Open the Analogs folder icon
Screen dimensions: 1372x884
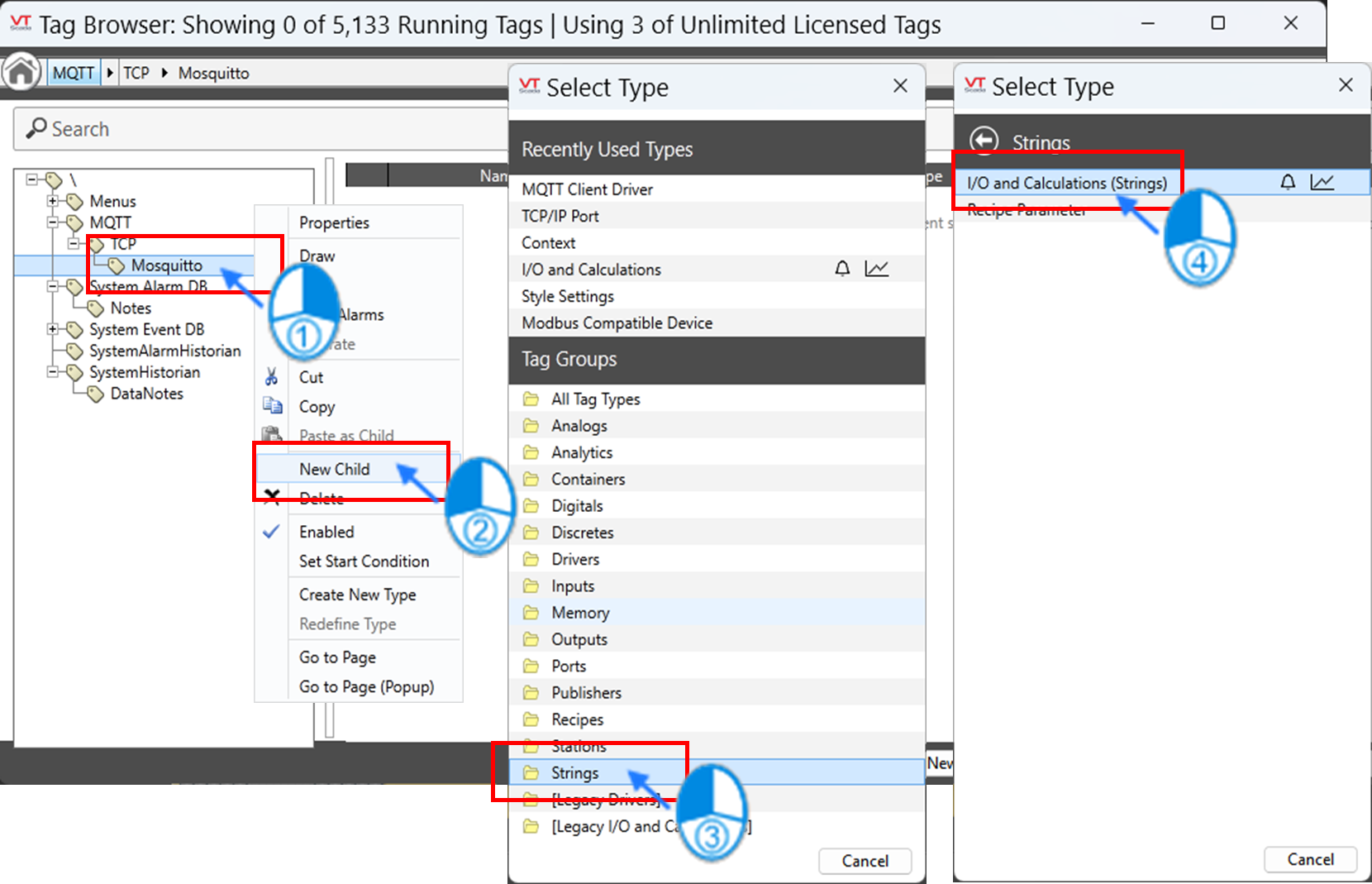(531, 426)
